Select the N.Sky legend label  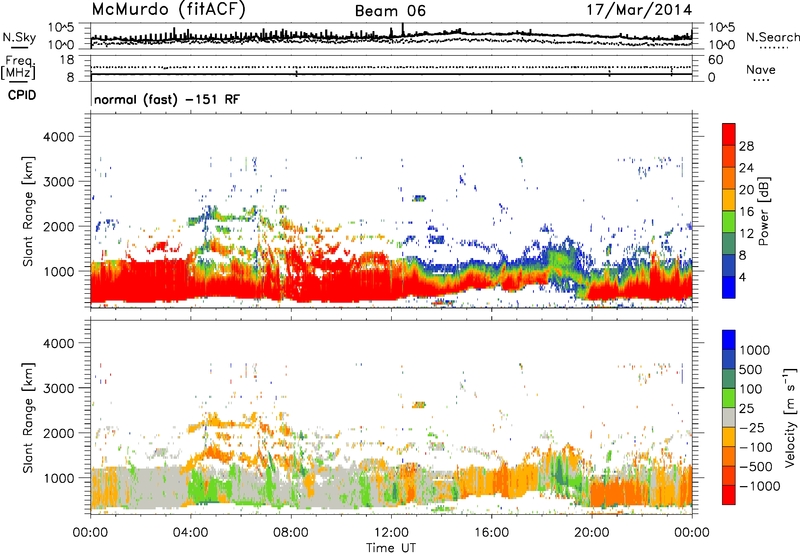tap(19, 37)
